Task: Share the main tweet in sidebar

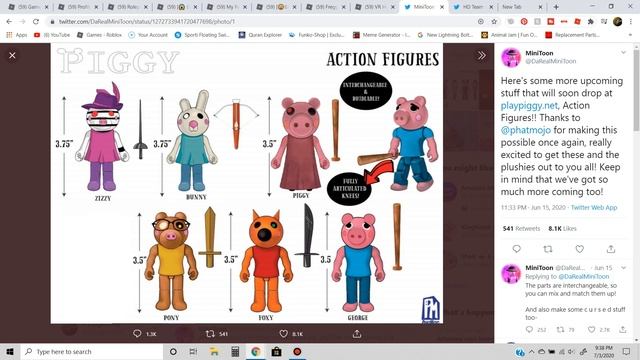Action: [611, 249]
